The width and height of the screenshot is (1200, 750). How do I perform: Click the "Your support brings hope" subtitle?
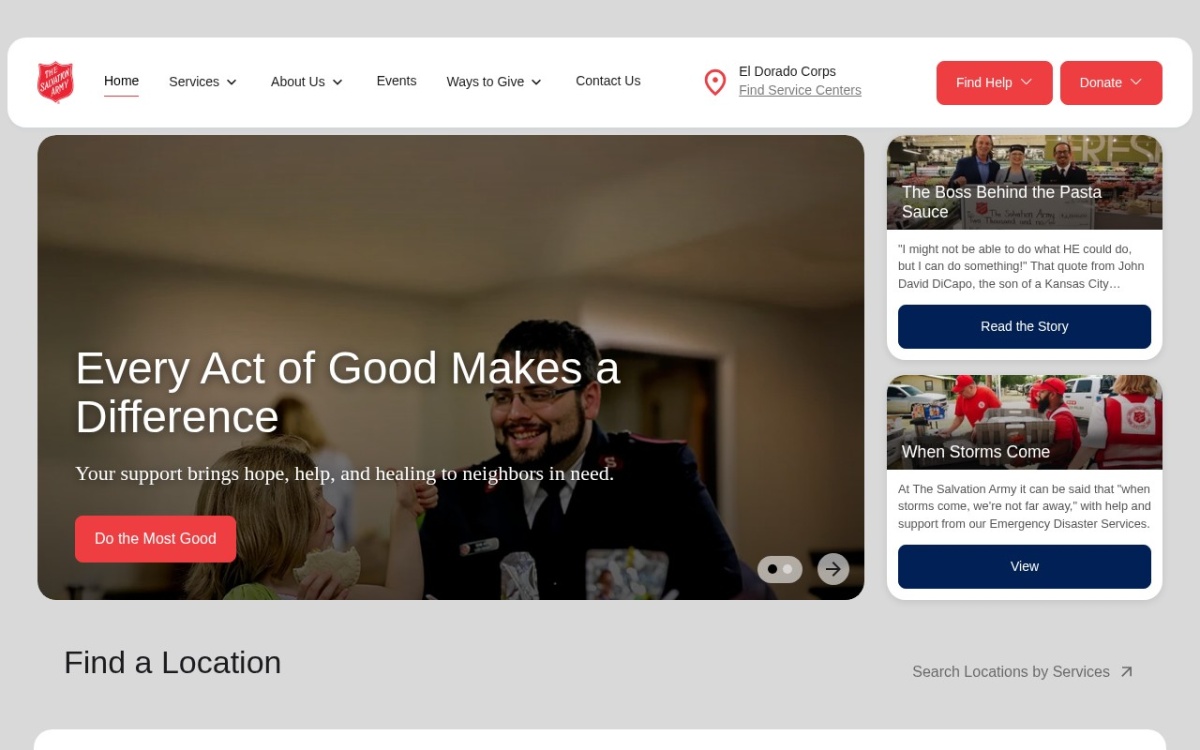click(345, 474)
